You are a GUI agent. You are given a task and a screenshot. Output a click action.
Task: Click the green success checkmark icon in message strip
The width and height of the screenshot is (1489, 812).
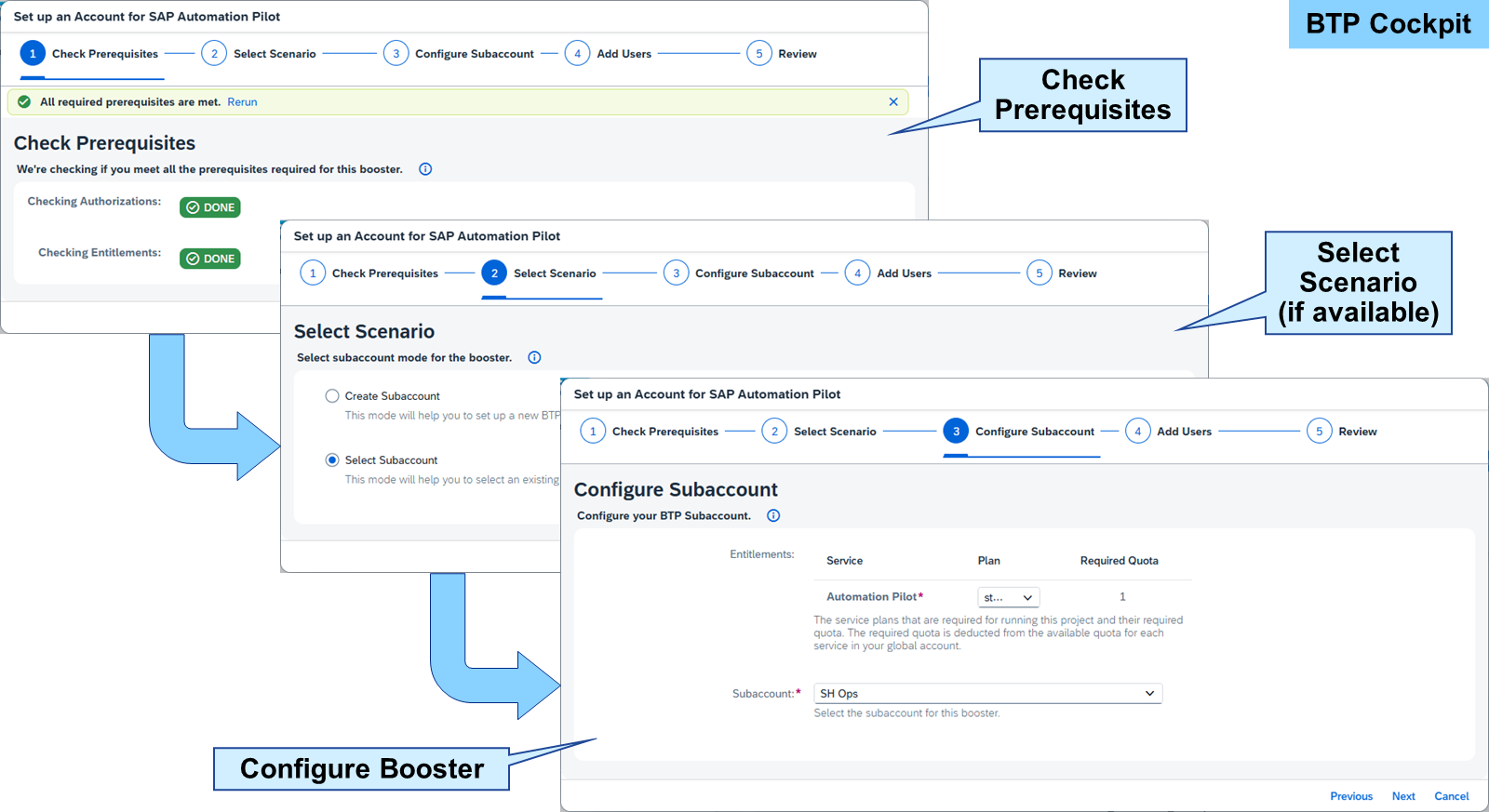coord(24,102)
